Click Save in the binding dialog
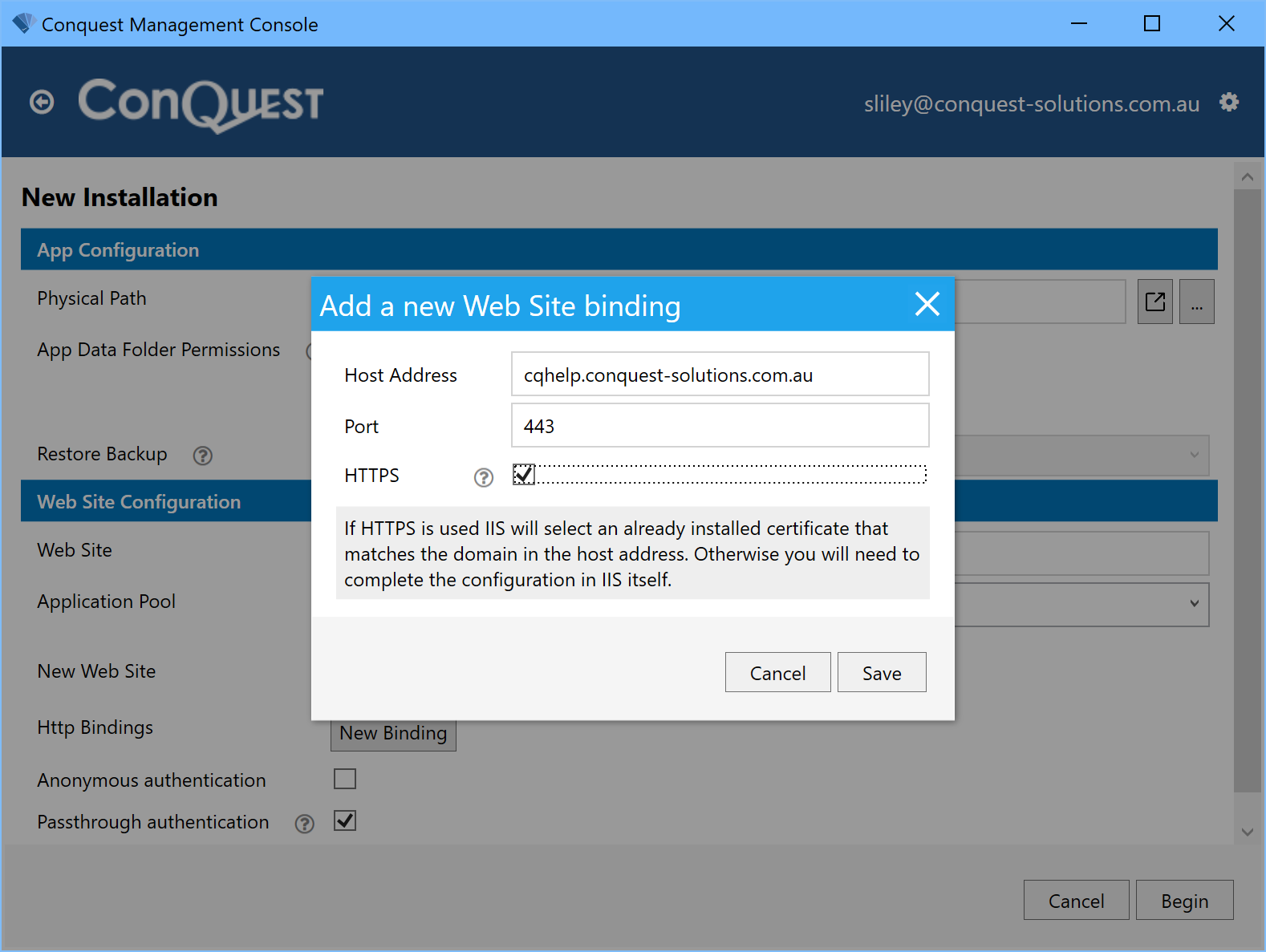This screenshot has height=952, width=1266. pyautogui.click(x=882, y=672)
